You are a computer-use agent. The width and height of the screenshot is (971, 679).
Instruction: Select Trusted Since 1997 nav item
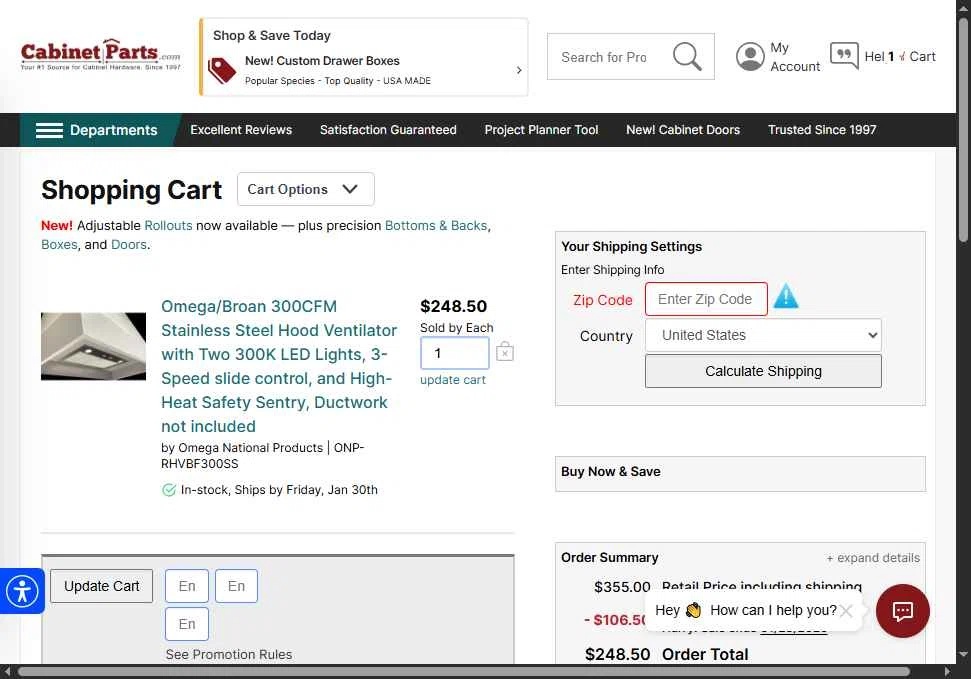coord(822,130)
